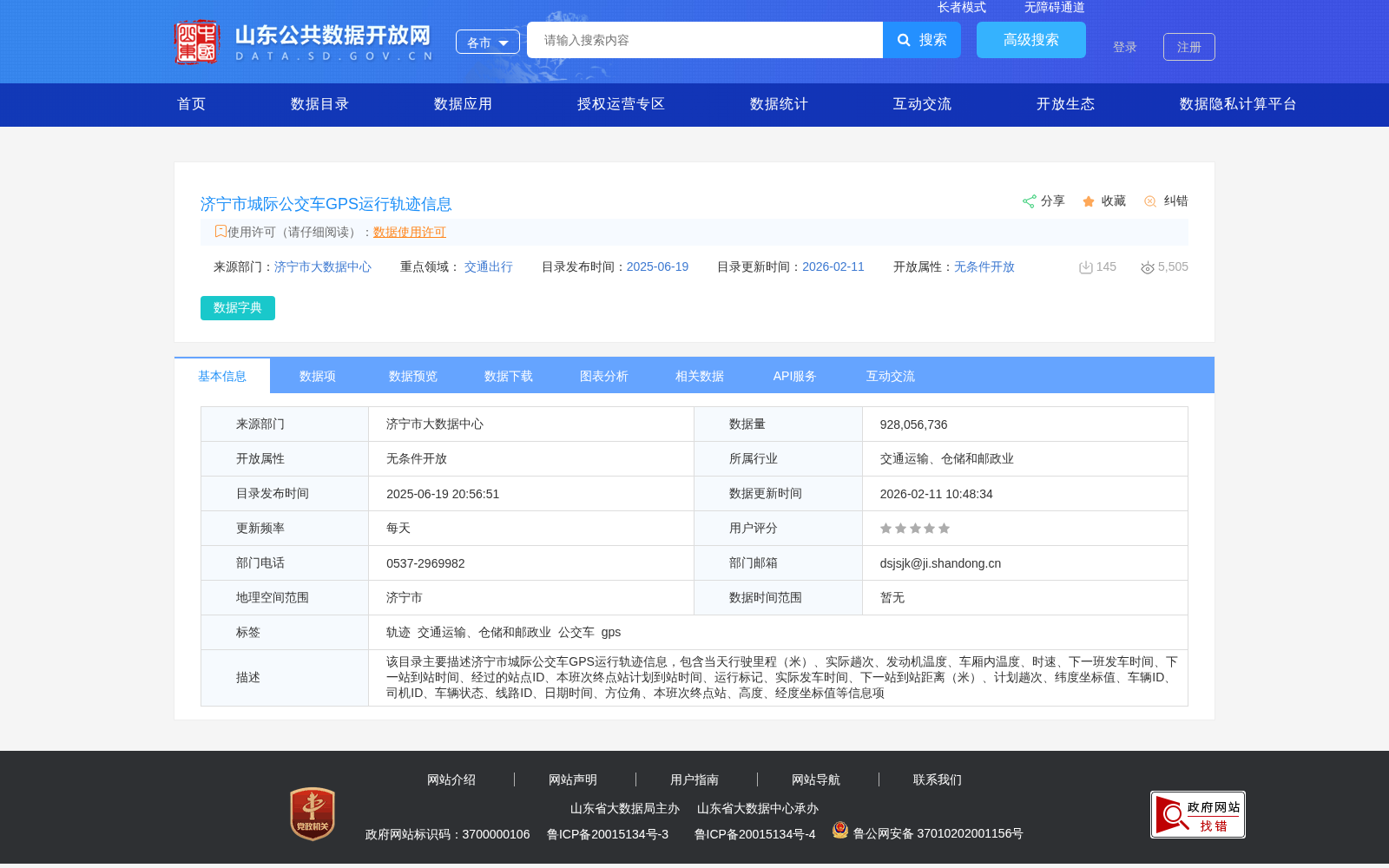
Task: Open the 数据使用许可 license link
Action: [x=410, y=232]
